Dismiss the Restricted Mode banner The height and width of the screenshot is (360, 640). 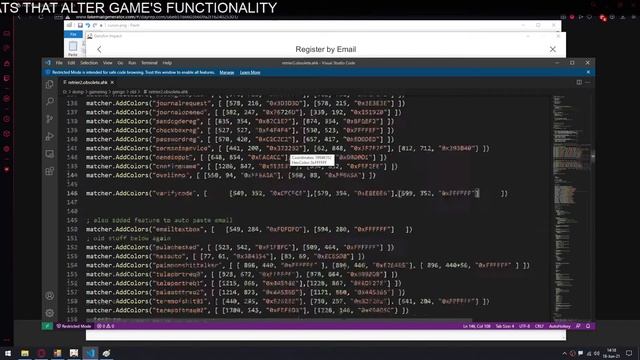point(588,72)
